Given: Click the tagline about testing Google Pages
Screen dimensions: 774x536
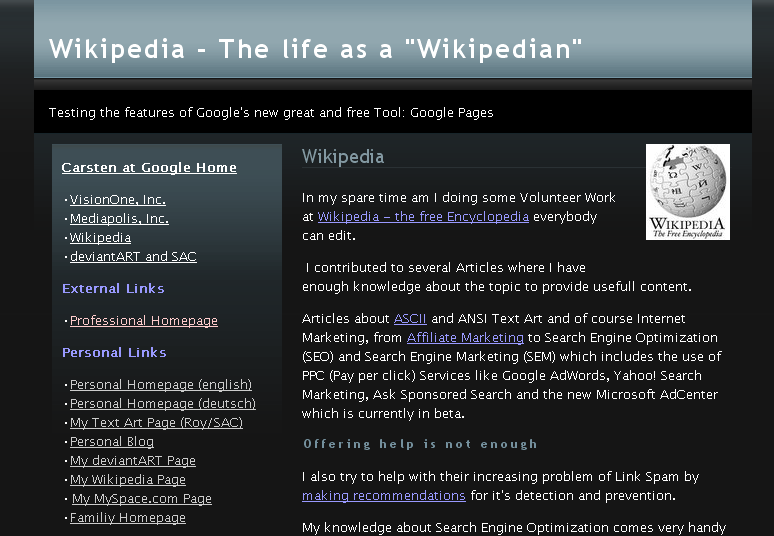Looking at the screenshot, I should click(271, 113).
